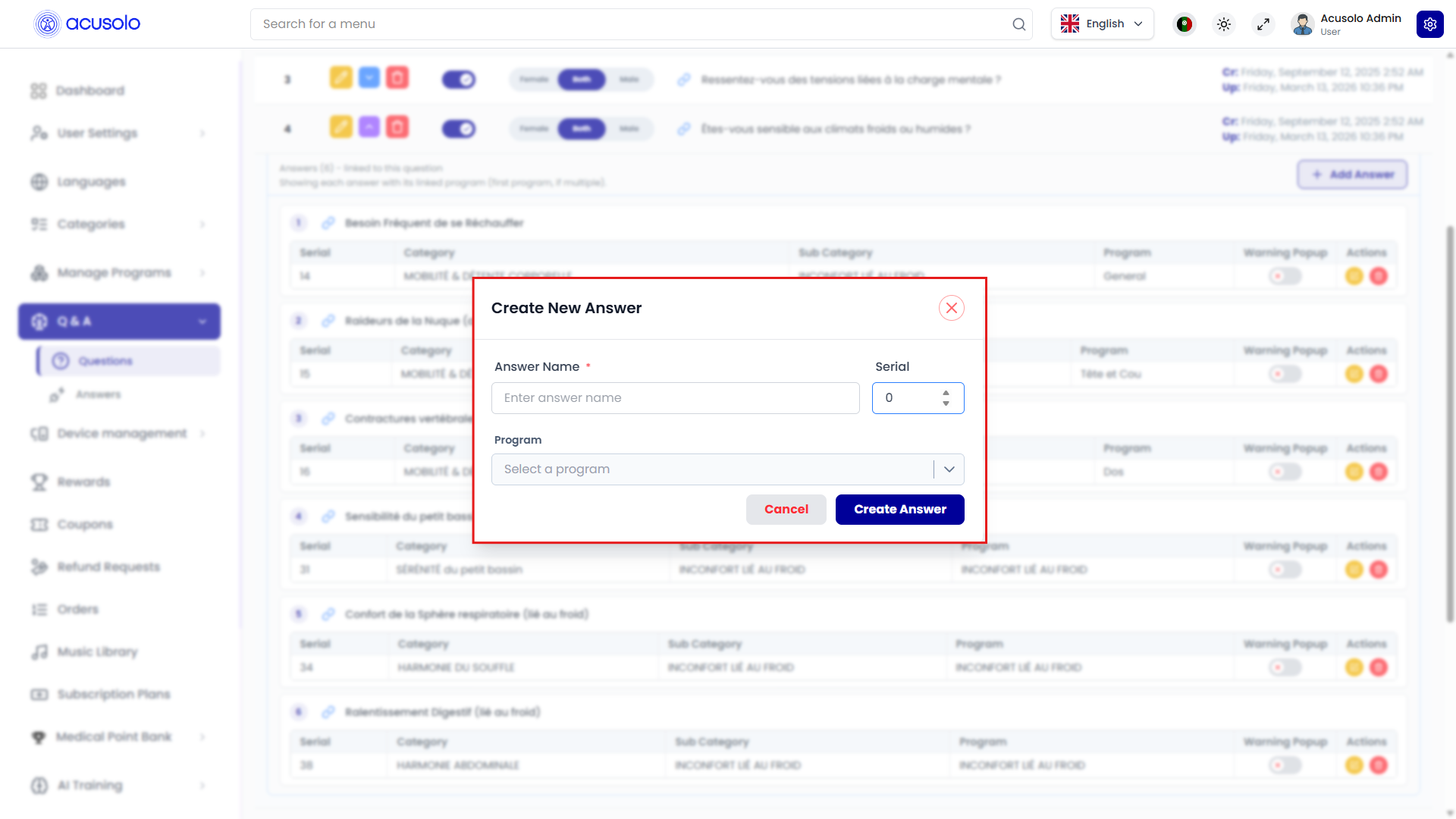Open Dashboard in the sidebar

point(119,91)
